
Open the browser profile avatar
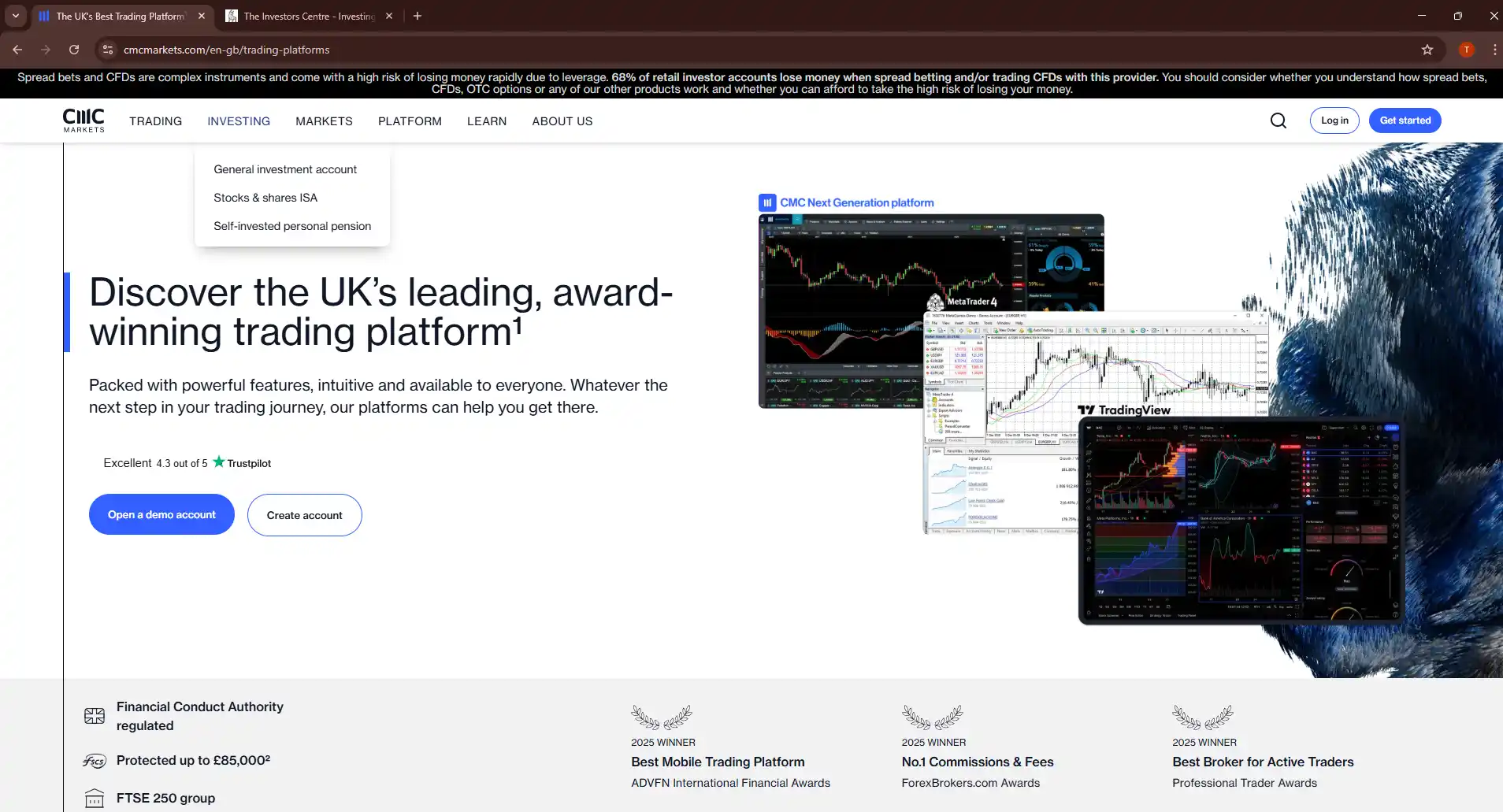click(1467, 50)
